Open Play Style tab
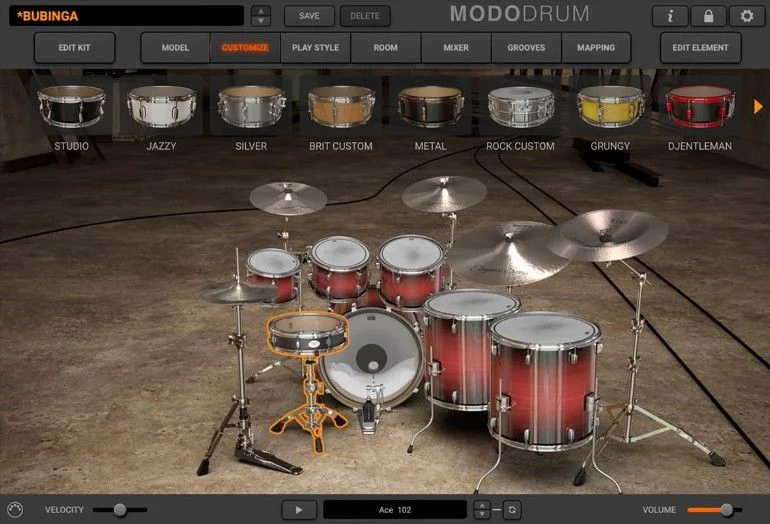 point(315,48)
